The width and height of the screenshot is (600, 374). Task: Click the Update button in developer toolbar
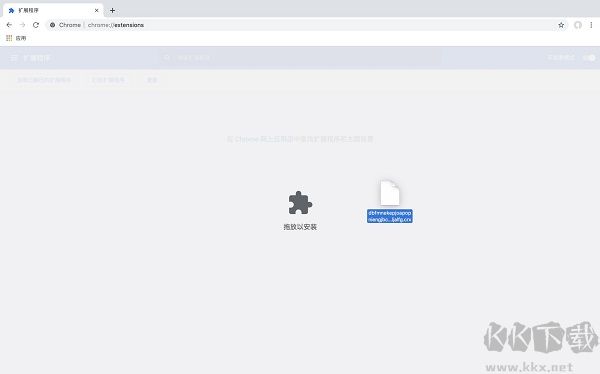coord(152,80)
